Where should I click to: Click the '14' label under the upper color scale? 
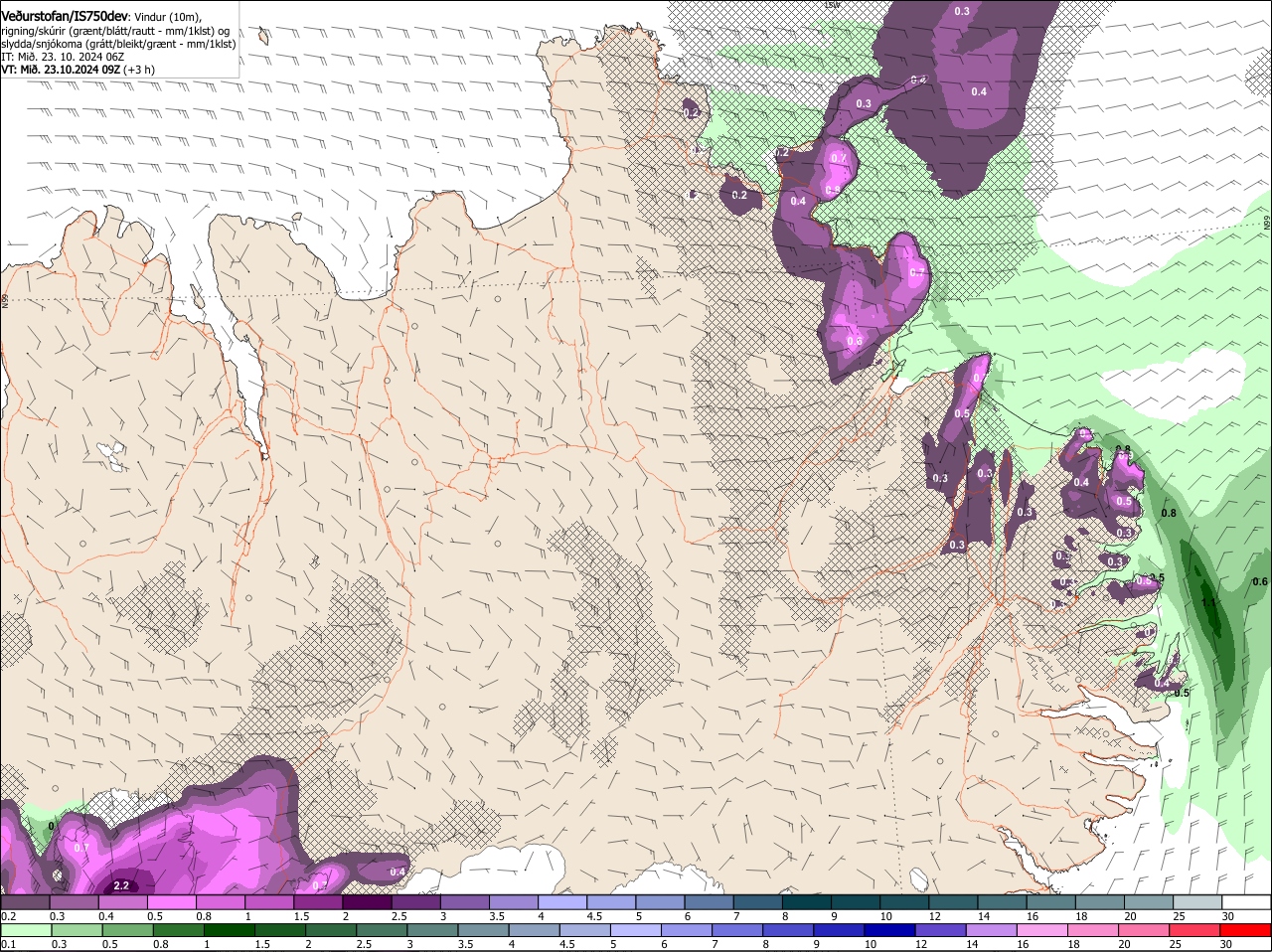(984, 916)
